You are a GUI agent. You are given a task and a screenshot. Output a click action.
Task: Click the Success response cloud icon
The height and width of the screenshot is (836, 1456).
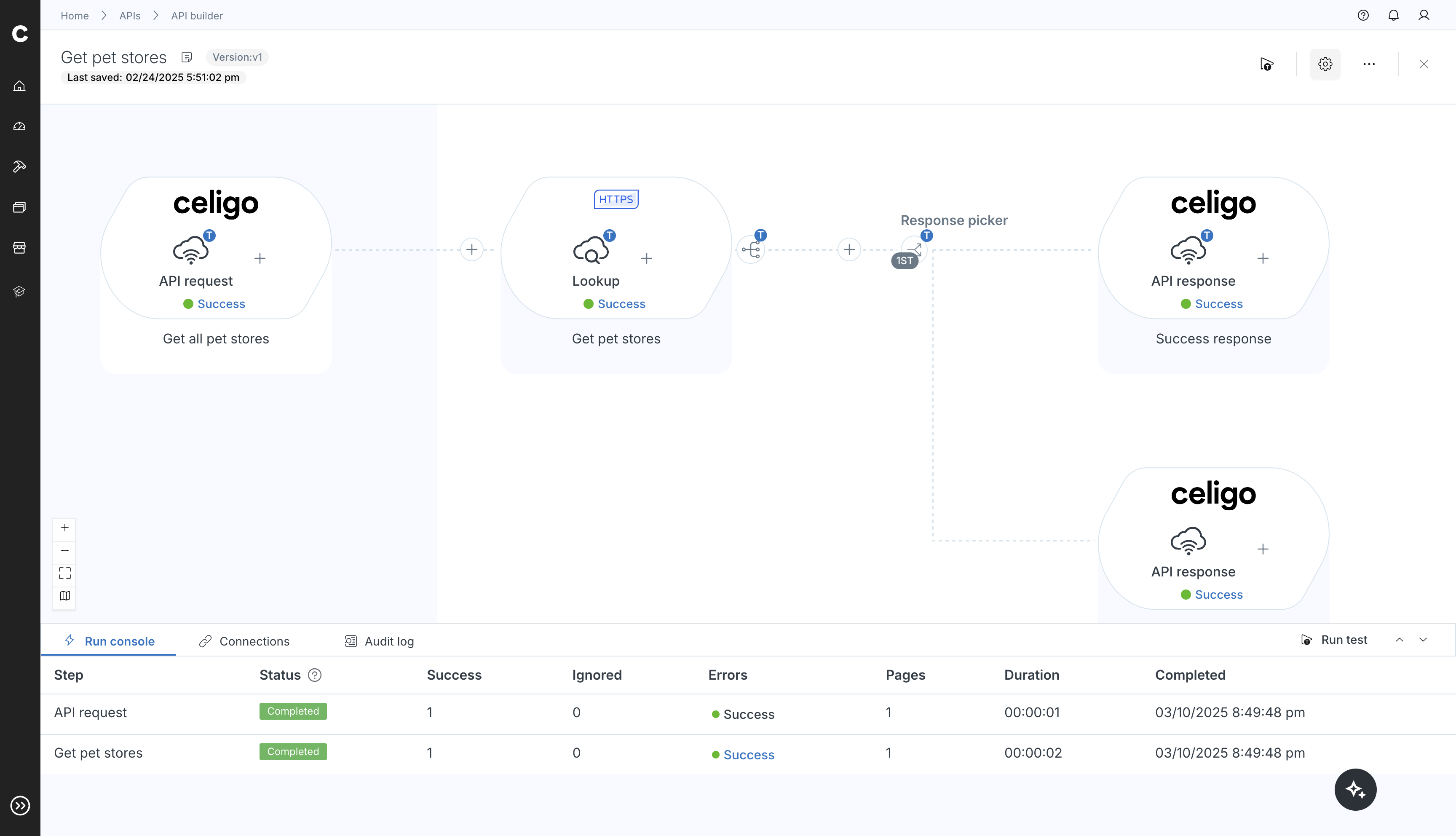(x=1188, y=251)
